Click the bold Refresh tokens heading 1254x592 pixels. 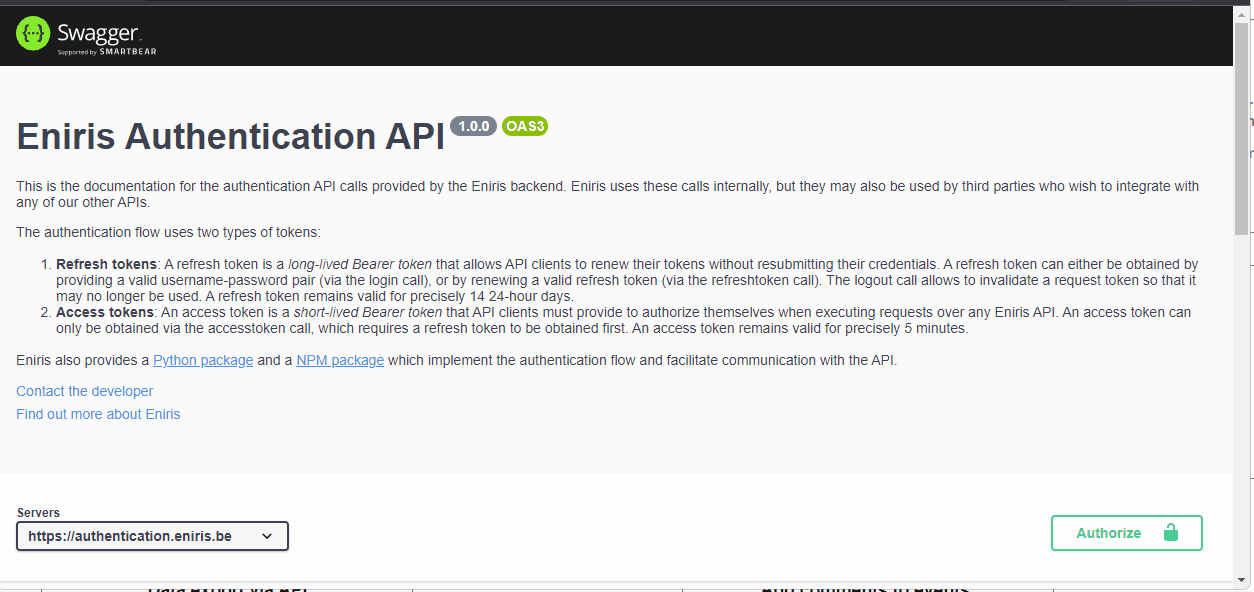(x=106, y=264)
